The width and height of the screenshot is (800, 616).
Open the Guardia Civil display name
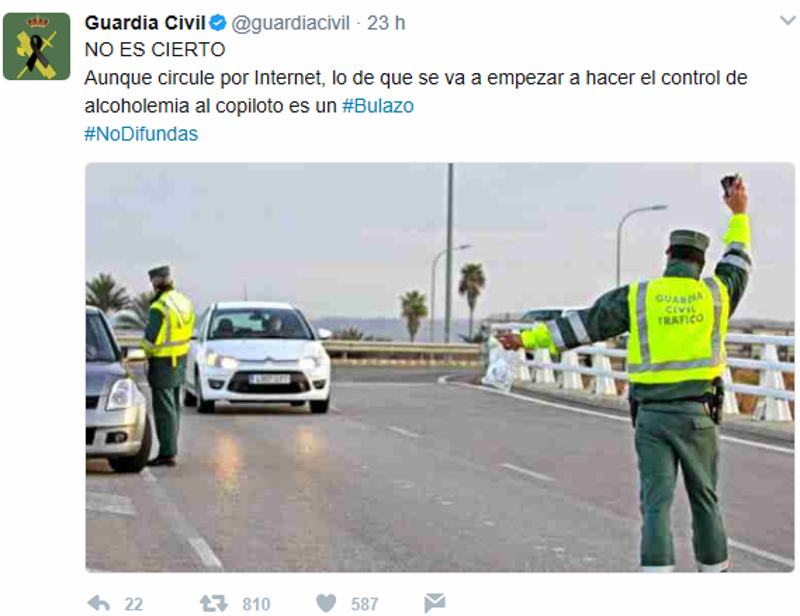coord(145,23)
